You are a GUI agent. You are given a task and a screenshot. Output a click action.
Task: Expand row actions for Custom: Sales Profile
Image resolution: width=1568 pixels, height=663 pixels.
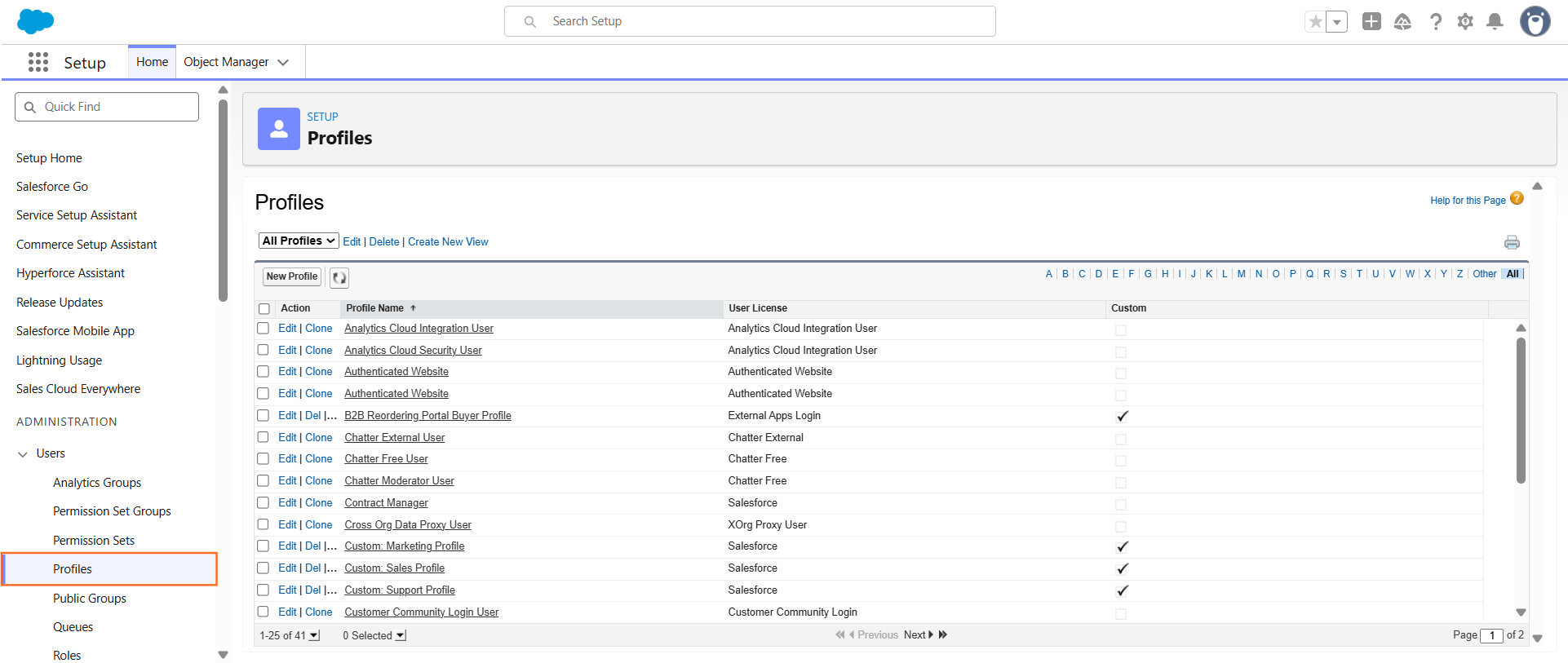330,568
